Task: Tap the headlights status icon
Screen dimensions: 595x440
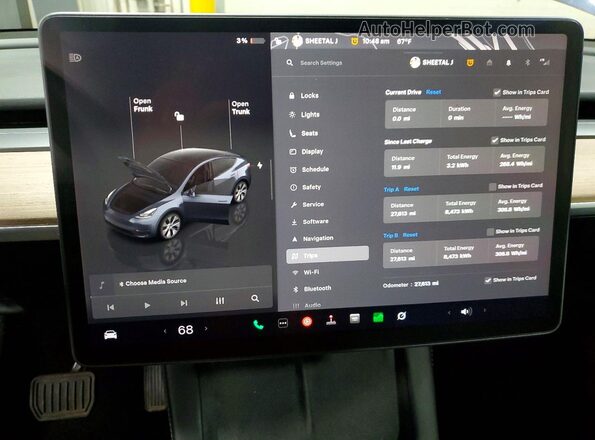Action: (x=75, y=58)
